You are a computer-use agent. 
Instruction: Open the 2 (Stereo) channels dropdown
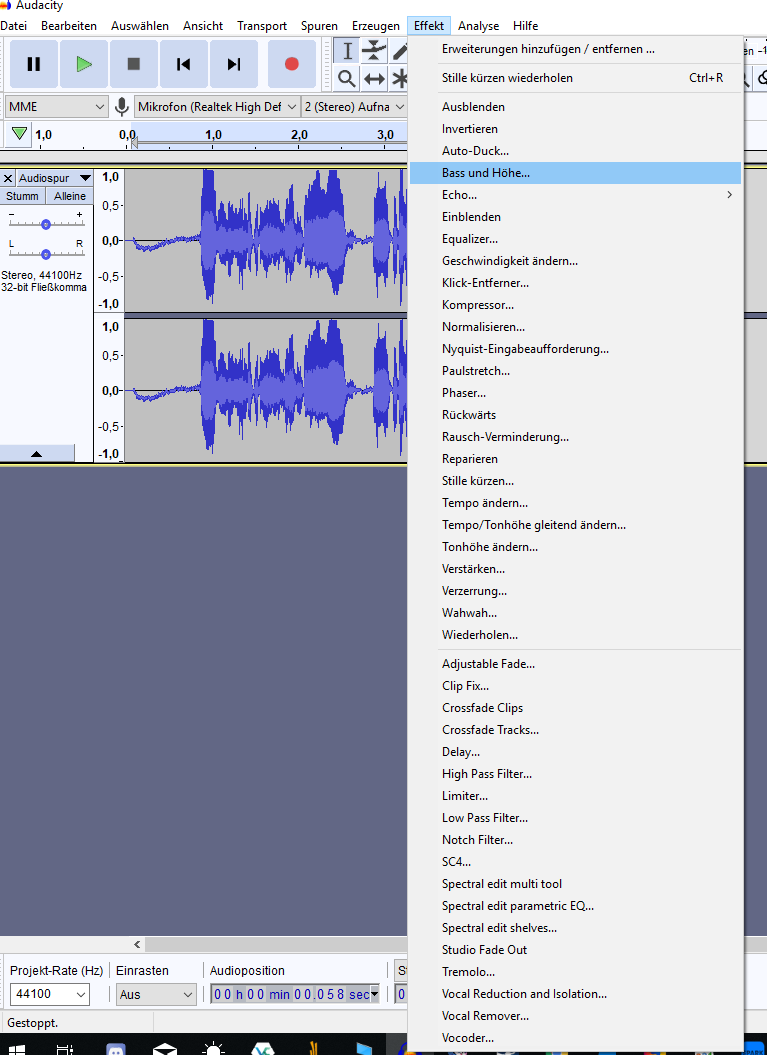click(x=354, y=107)
